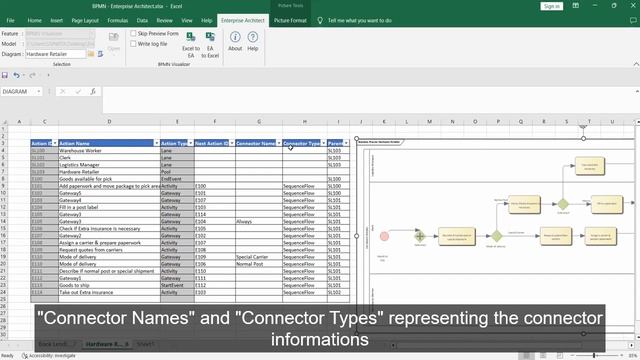The width and height of the screenshot is (640, 360).
Task: Select the Mode of delivery gateway diamond
Action: click(496, 236)
